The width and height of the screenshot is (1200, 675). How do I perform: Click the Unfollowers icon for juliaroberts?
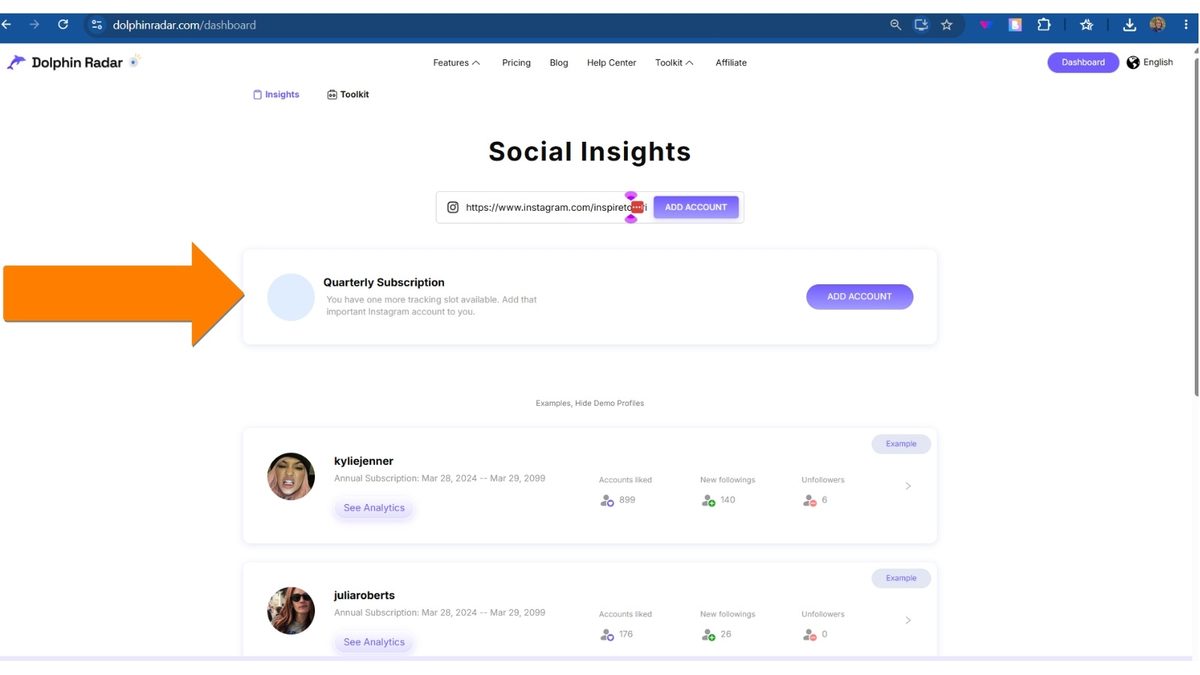[810, 634]
